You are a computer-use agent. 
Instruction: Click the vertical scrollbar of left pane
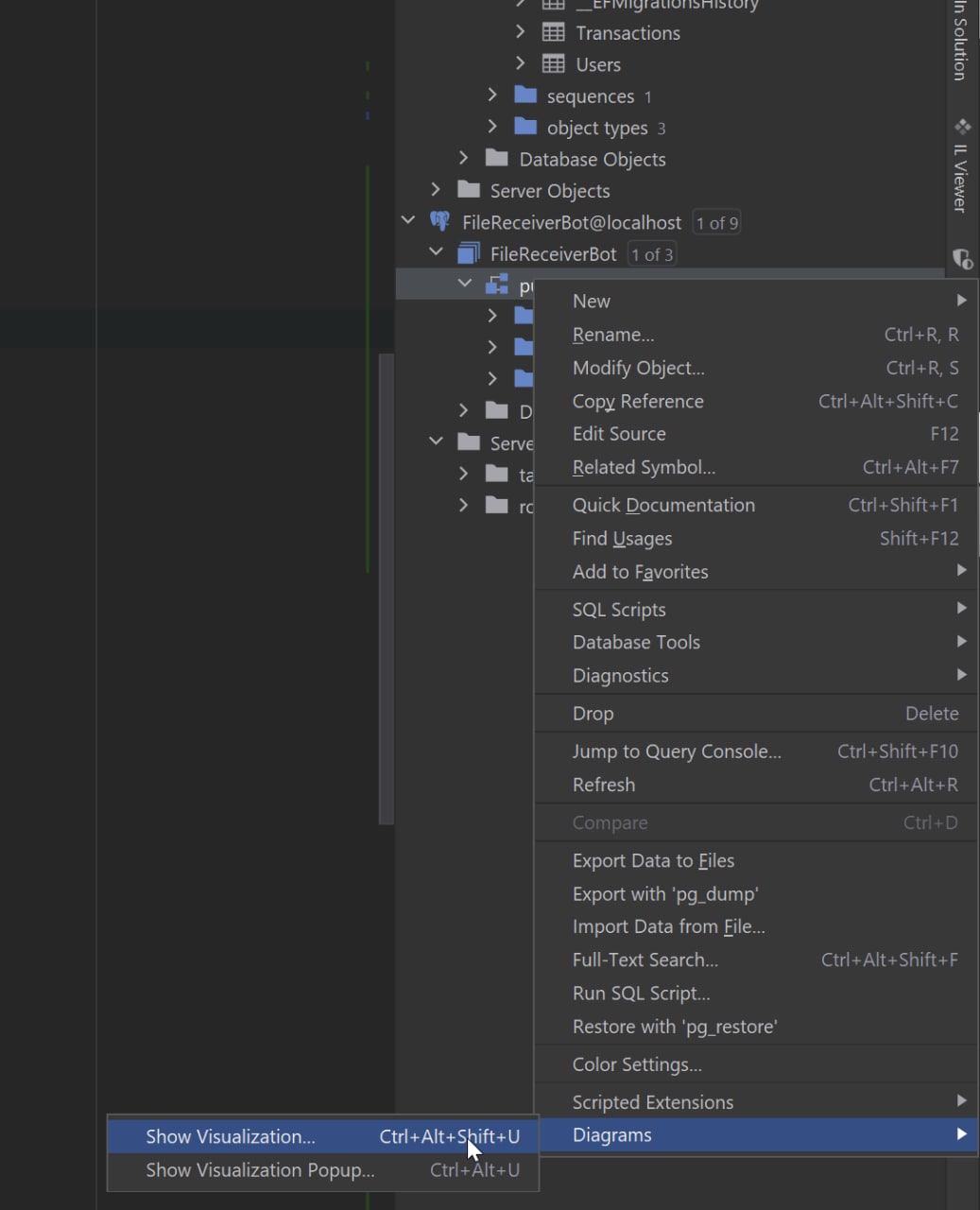click(x=386, y=589)
